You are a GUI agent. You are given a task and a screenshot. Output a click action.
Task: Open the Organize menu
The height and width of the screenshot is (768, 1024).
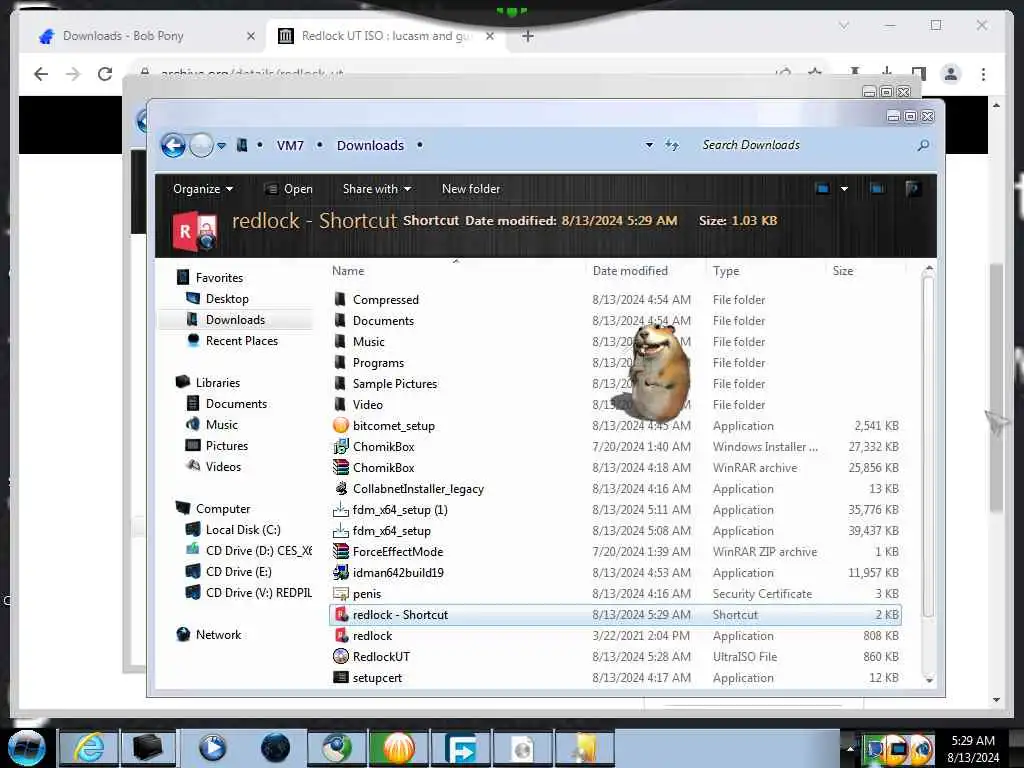pos(202,189)
